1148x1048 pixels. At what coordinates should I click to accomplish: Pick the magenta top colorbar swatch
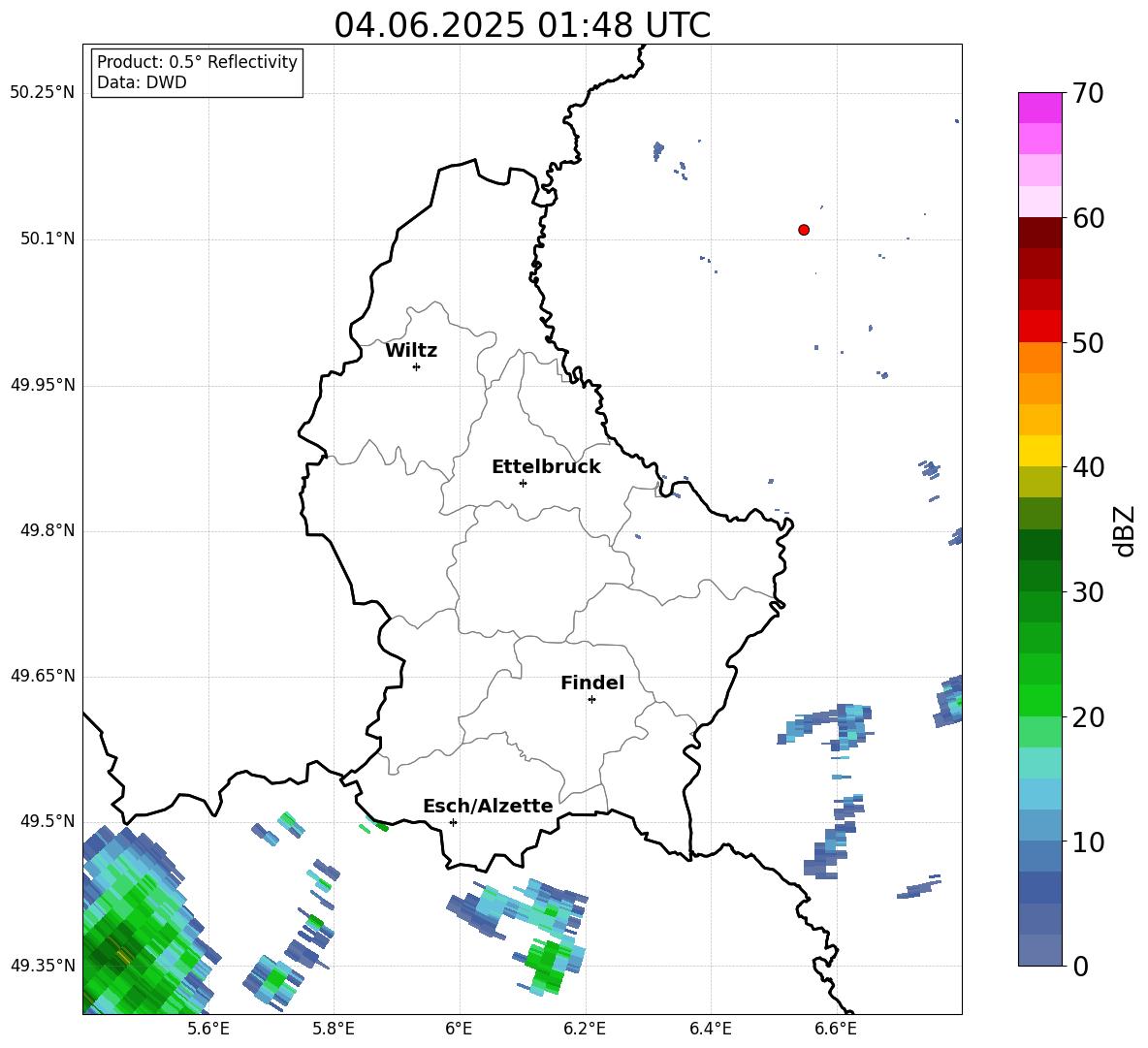1039,108
